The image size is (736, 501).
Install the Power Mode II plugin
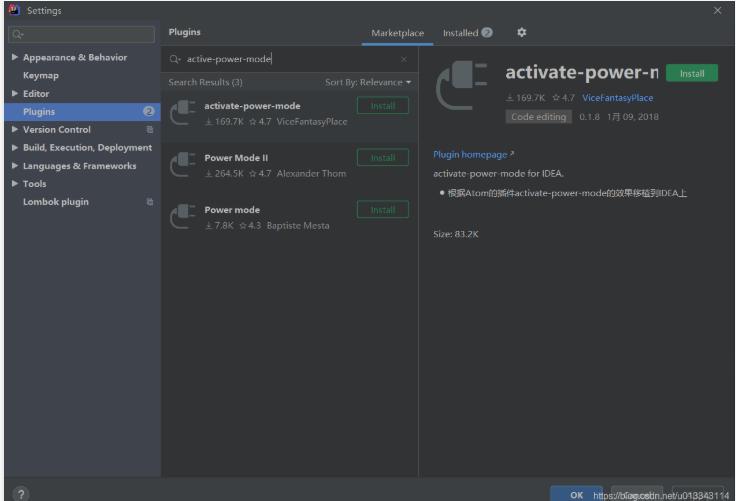point(383,157)
